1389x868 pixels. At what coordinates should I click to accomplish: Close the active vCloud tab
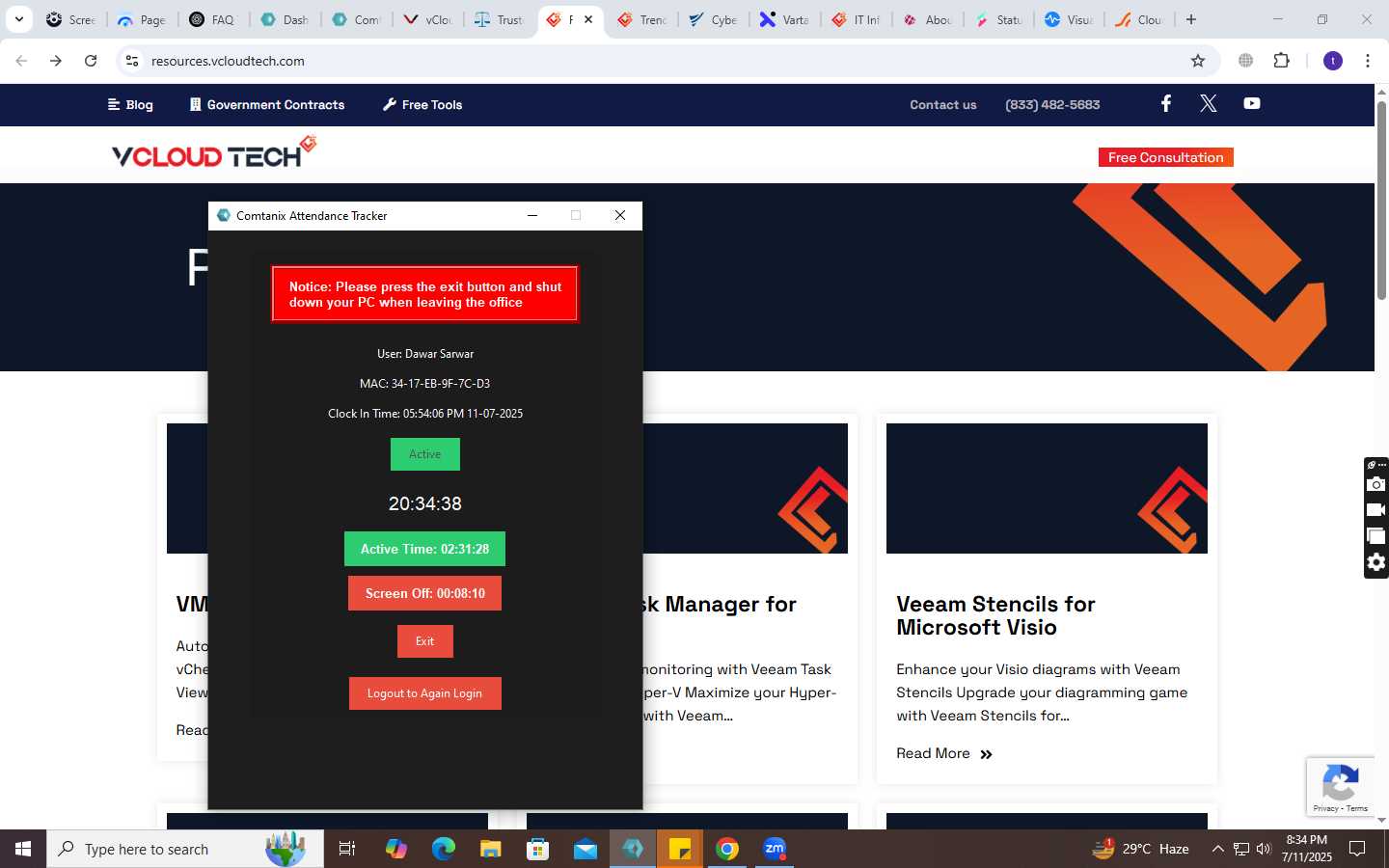[x=588, y=19]
